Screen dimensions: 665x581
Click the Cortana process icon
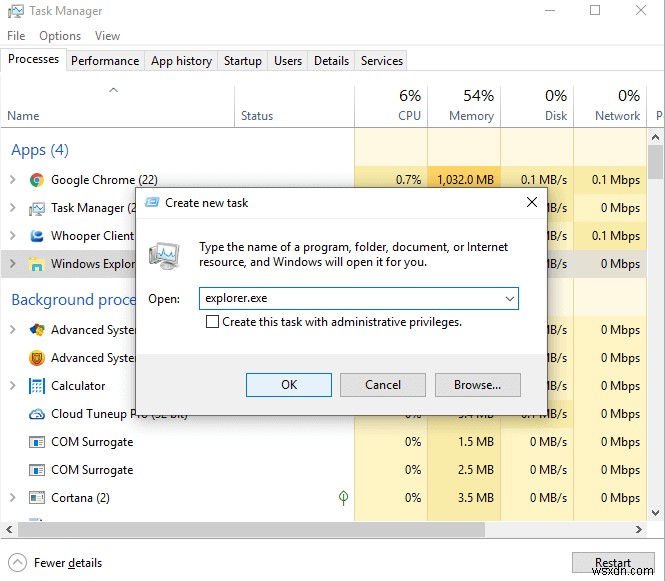[x=36, y=498]
